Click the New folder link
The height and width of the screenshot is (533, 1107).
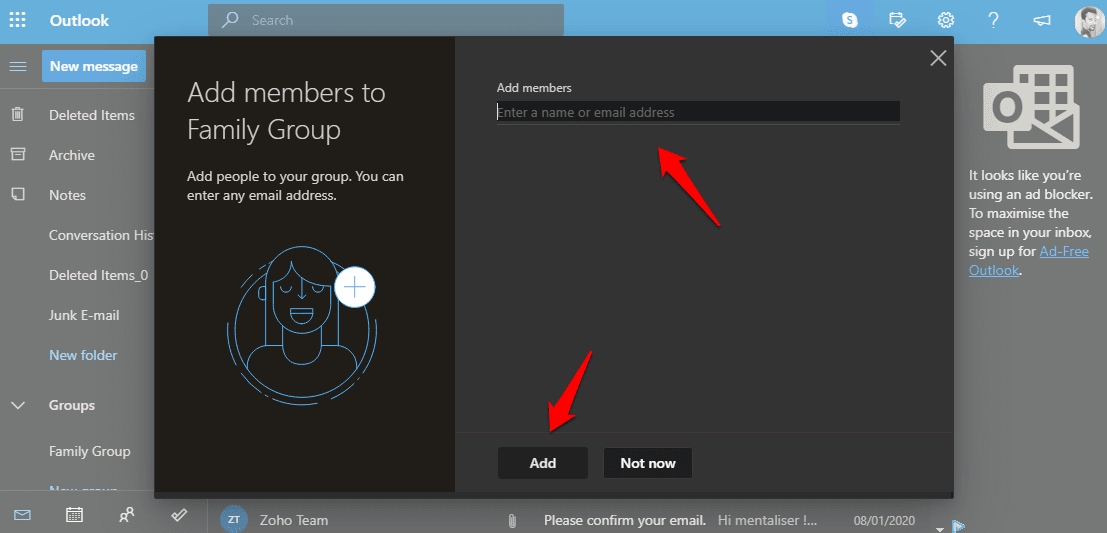click(x=83, y=355)
